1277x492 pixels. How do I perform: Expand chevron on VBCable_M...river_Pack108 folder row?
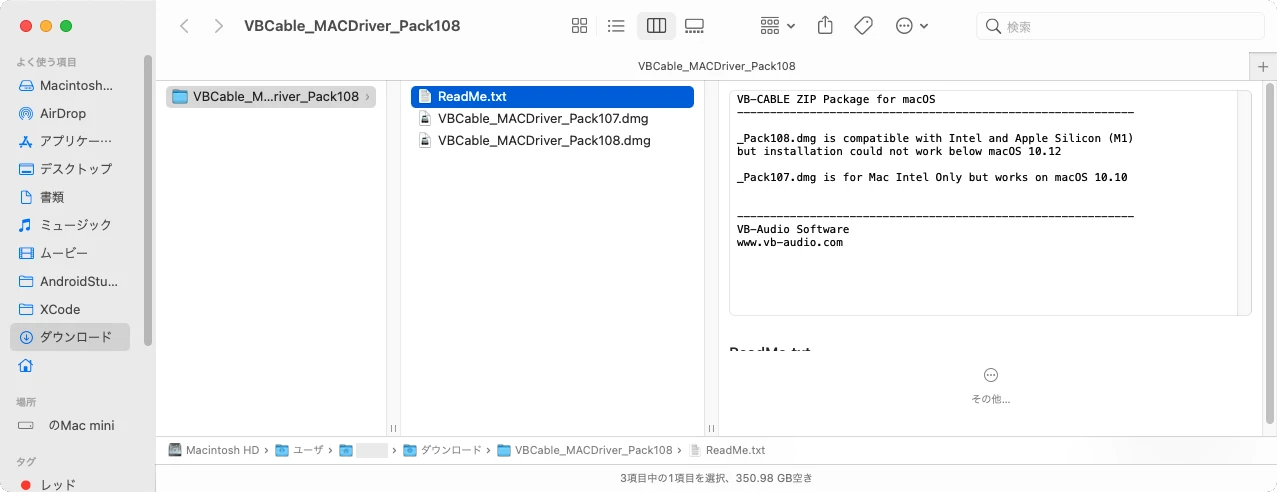(x=368, y=97)
